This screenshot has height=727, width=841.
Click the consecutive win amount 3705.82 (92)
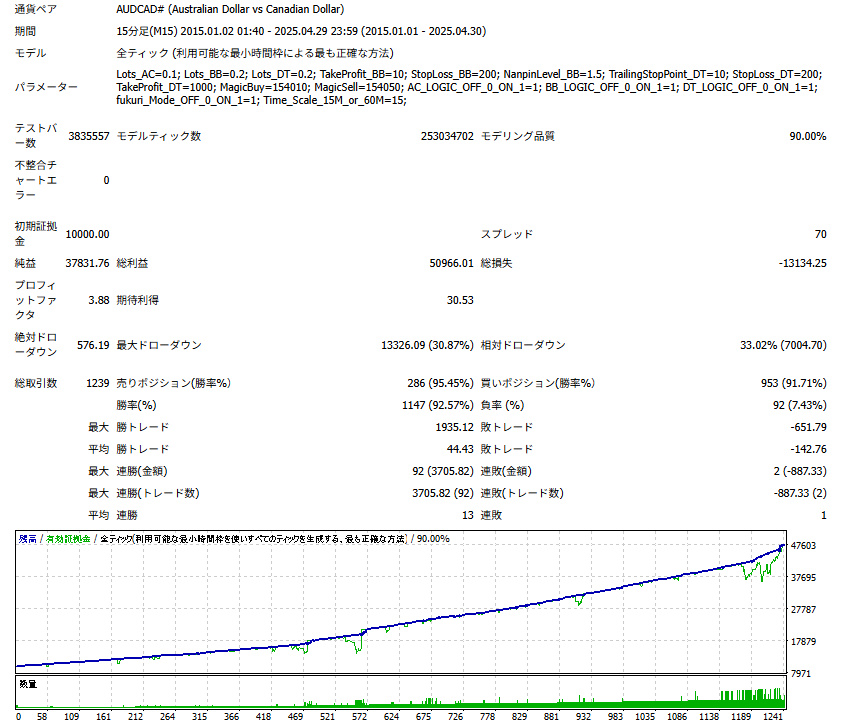point(443,494)
